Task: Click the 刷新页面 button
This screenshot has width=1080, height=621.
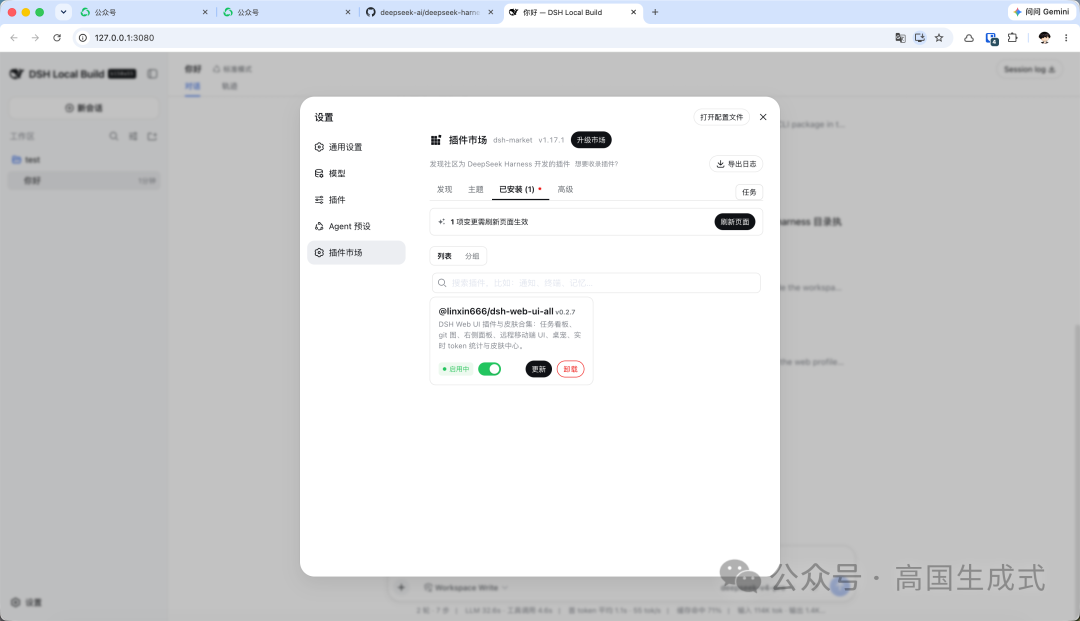Action: click(735, 222)
